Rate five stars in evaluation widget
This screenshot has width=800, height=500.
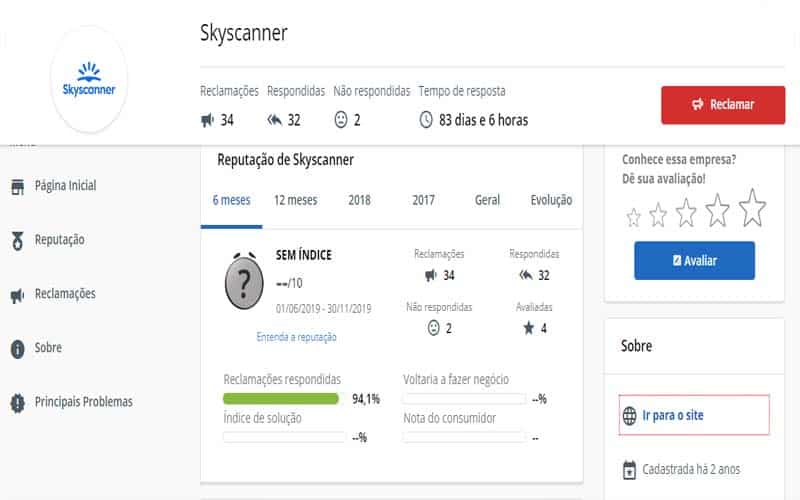click(x=753, y=208)
